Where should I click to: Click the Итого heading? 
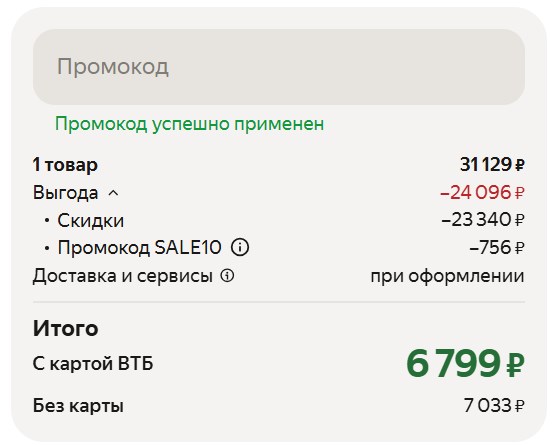65,328
